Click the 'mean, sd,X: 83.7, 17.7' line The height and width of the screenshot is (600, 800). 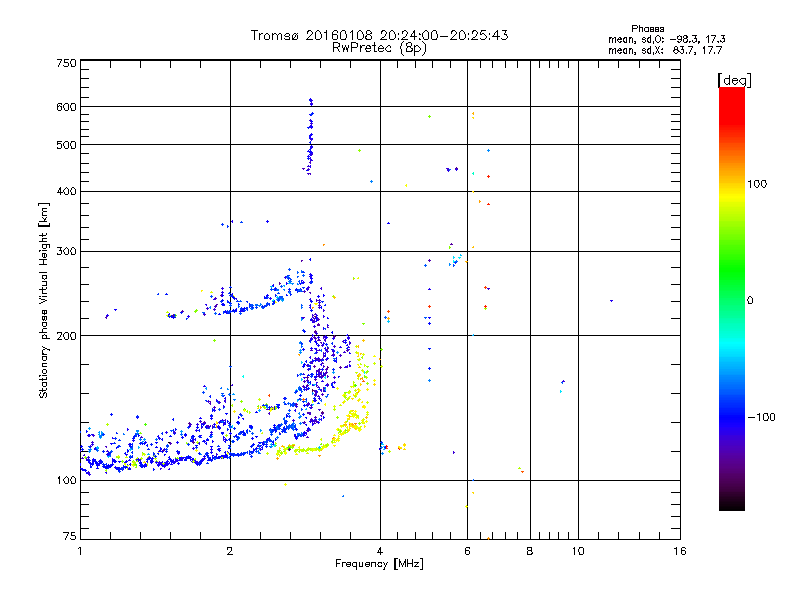point(665,50)
